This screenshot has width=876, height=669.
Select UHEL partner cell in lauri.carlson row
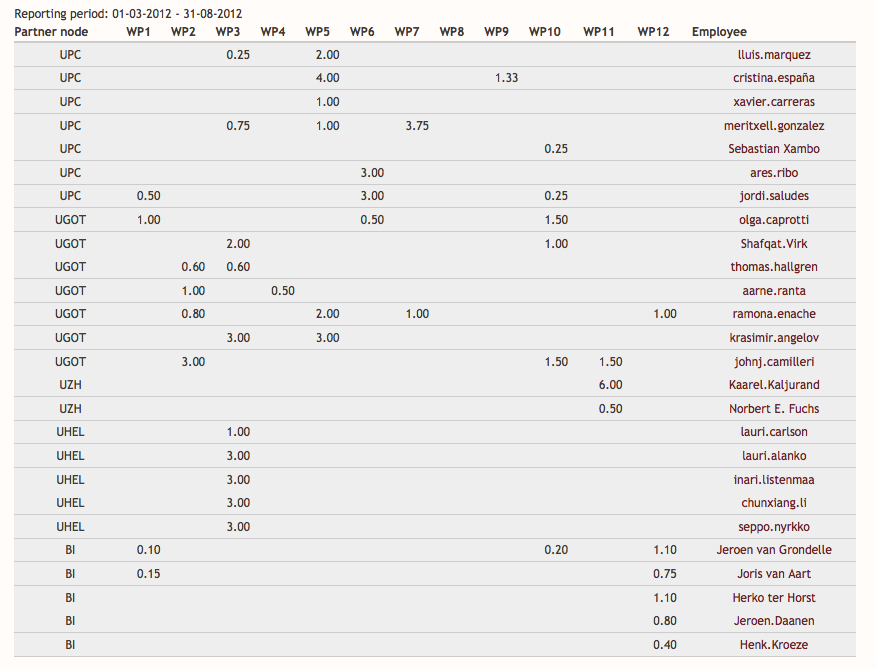(70, 432)
